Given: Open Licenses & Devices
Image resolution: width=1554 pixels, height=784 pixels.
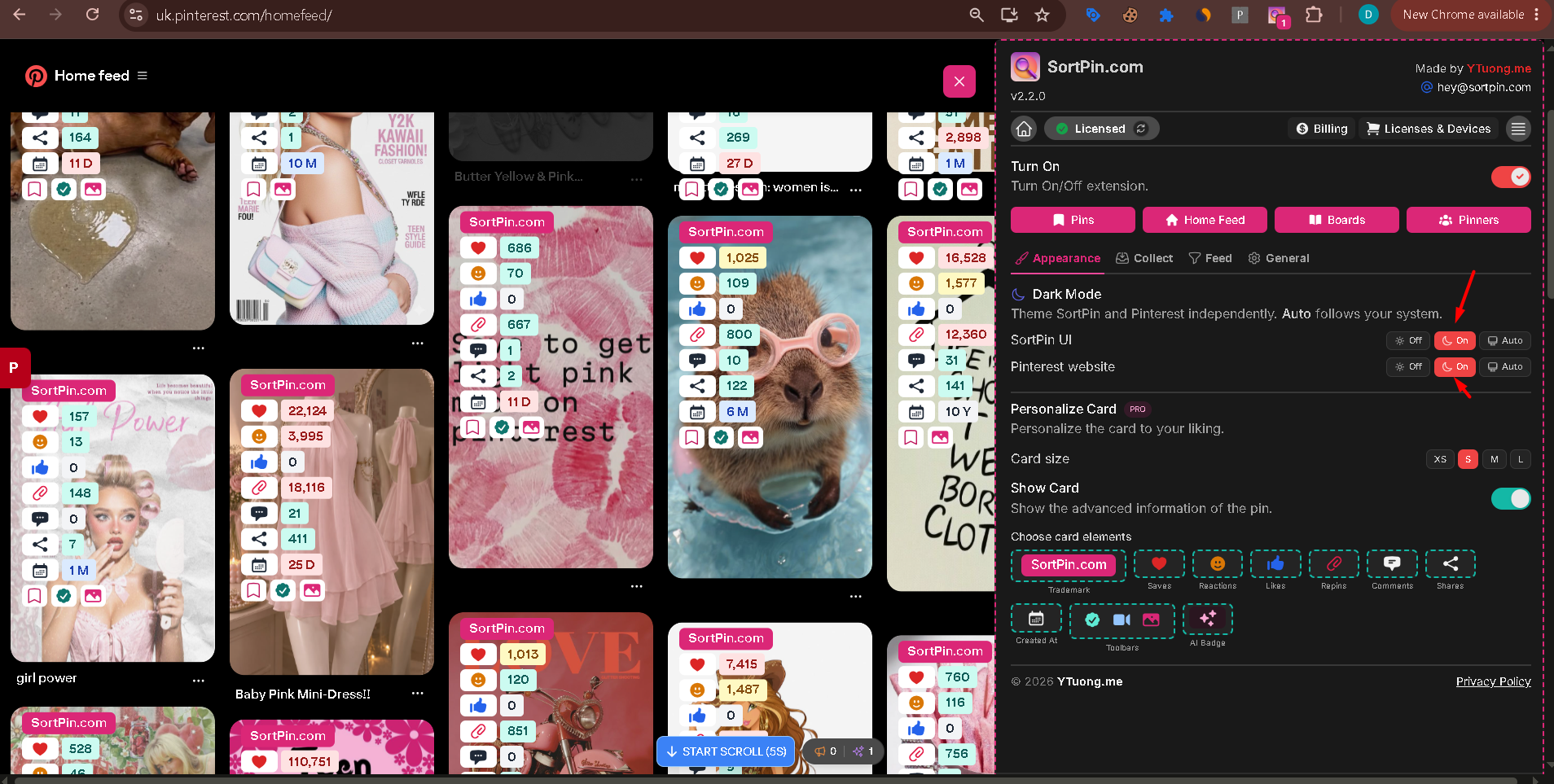Looking at the screenshot, I should pyautogui.click(x=1429, y=129).
